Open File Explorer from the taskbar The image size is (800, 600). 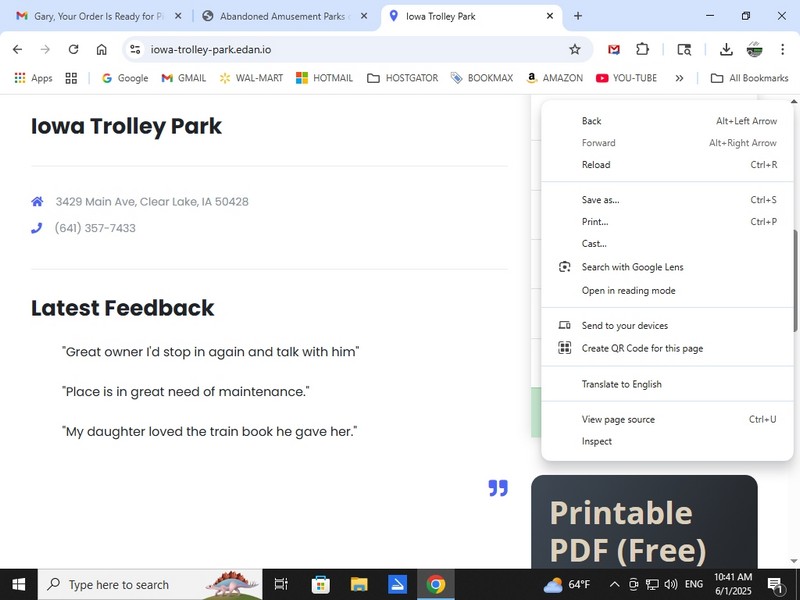click(x=359, y=584)
